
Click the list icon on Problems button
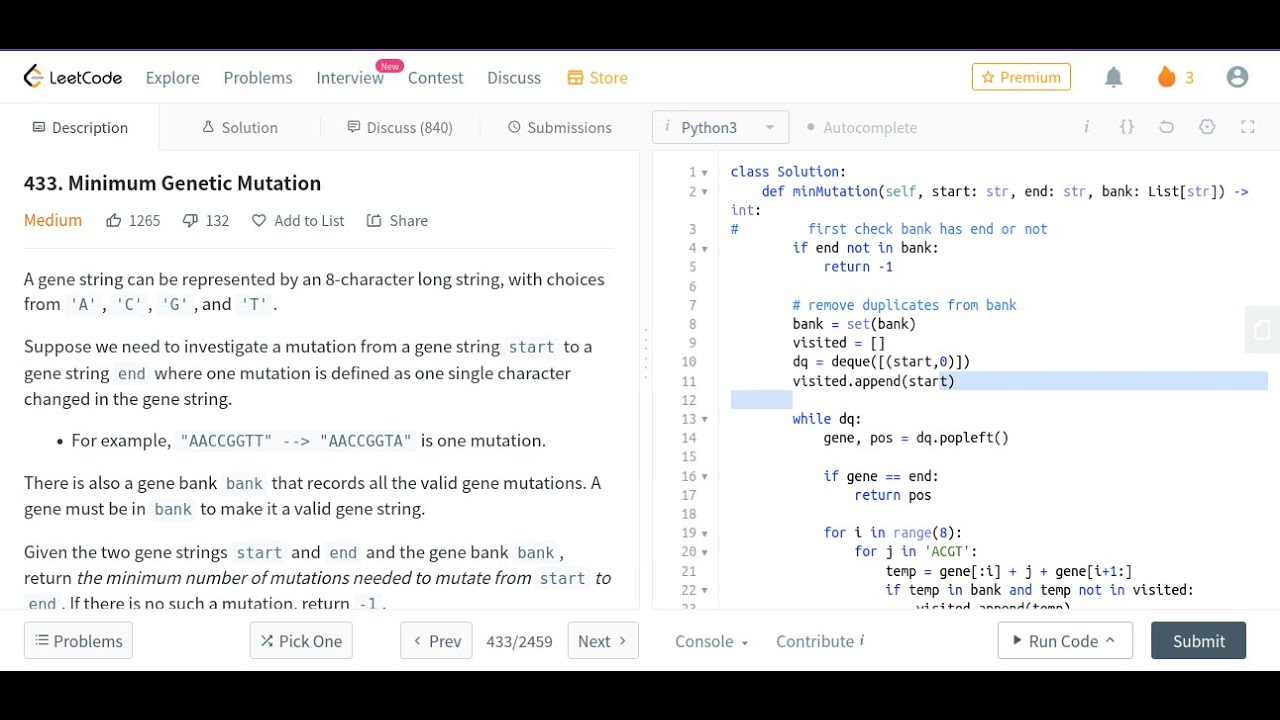click(42, 641)
